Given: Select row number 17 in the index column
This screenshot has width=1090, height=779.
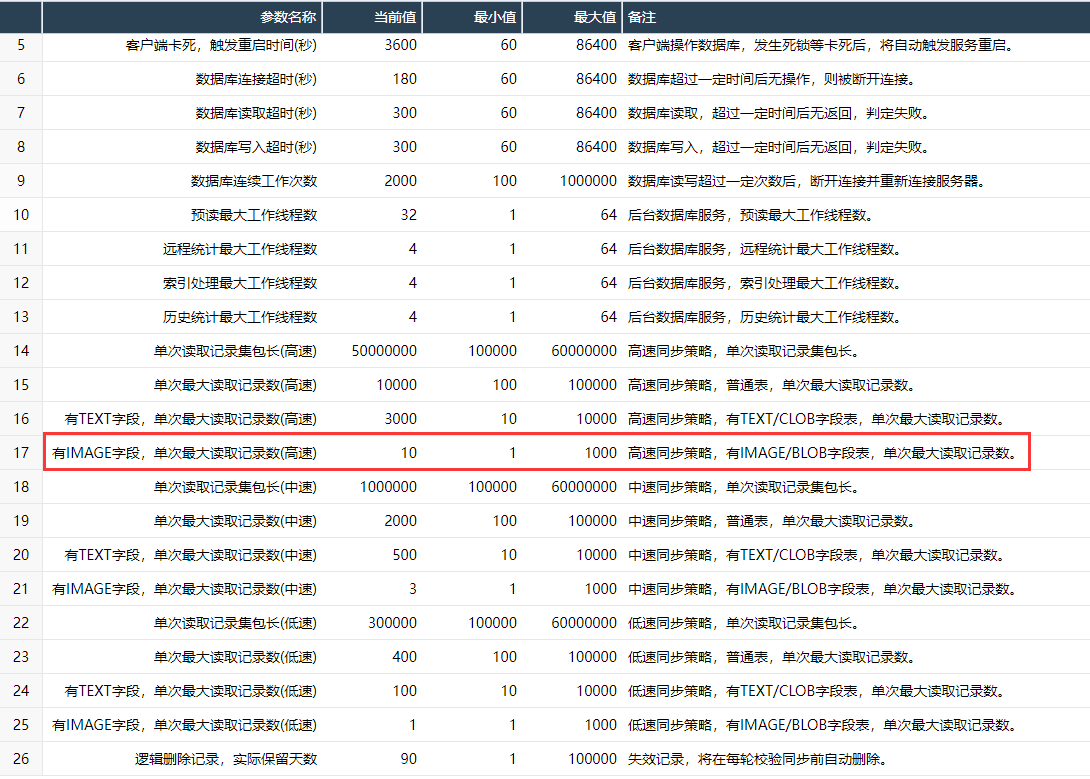Looking at the screenshot, I should [21, 453].
